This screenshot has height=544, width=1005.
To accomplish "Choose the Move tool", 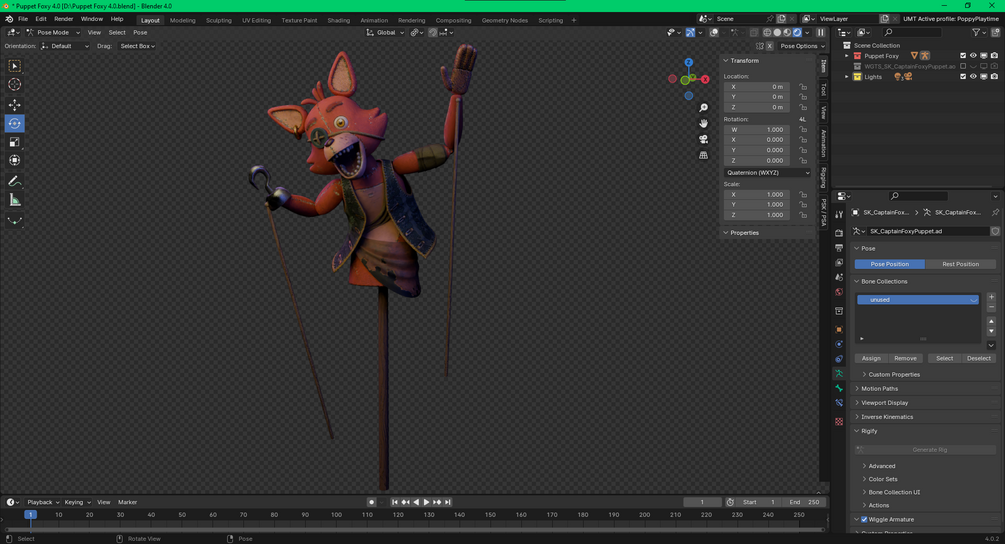I will pyautogui.click(x=14, y=104).
